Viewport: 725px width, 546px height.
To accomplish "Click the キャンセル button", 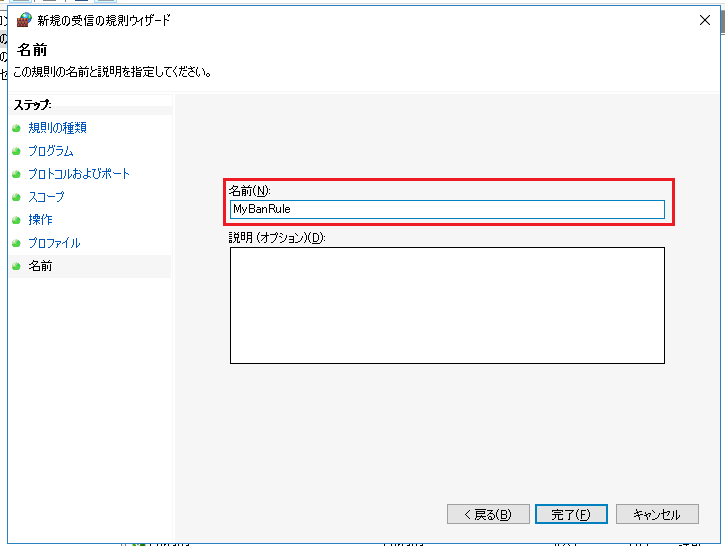I will [x=657, y=514].
